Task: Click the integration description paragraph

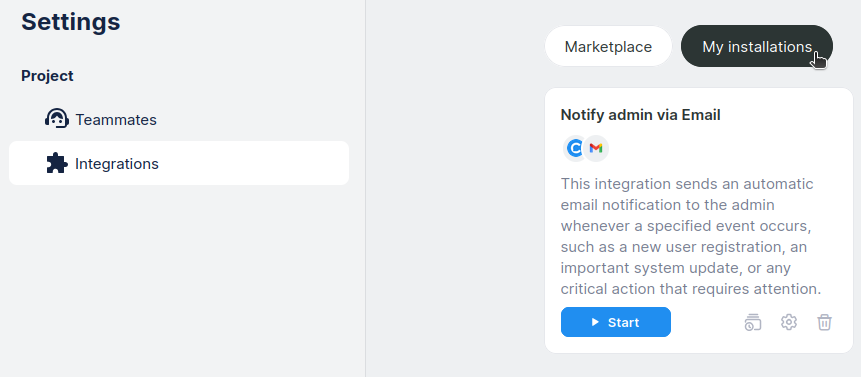Action: 691,236
